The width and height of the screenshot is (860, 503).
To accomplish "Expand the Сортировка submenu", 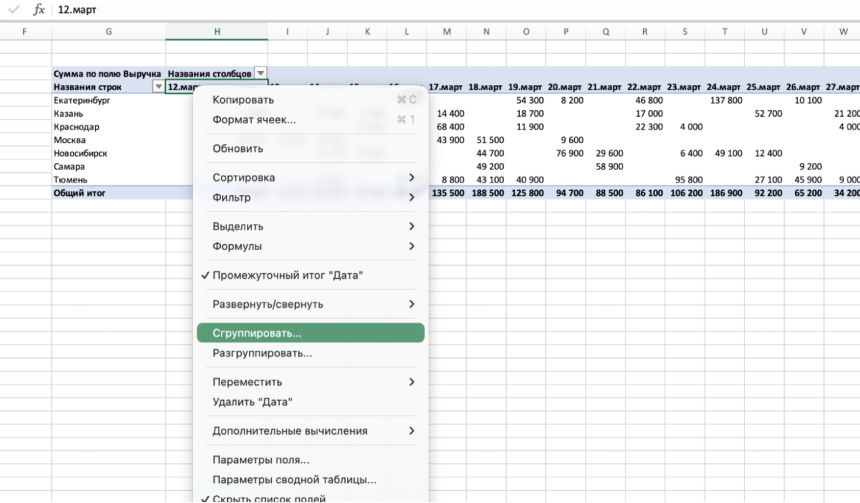I will [x=310, y=178].
